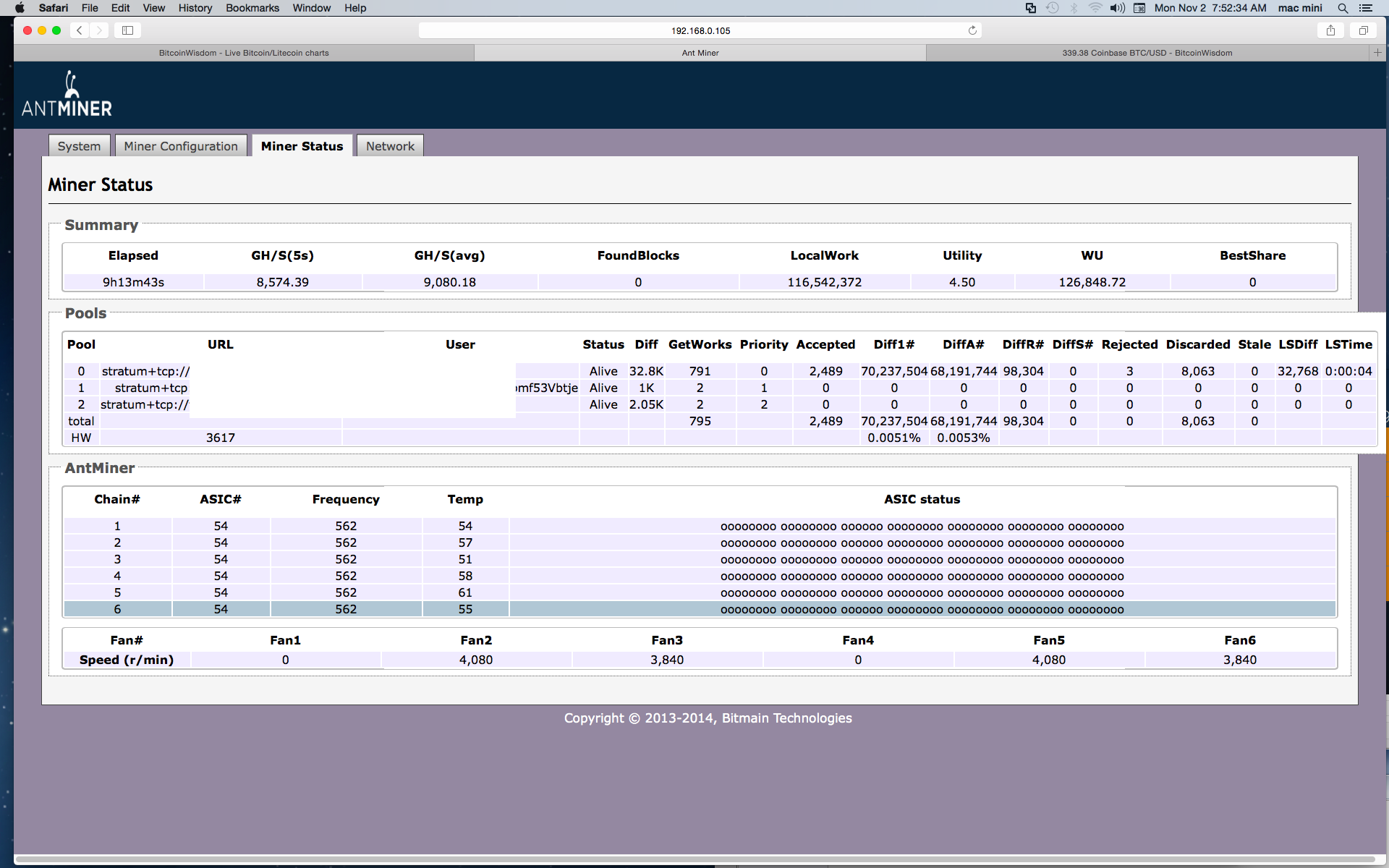This screenshot has width=1389, height=868.
Task: Open the Share button in Safari toolbar
Action: [1330, 30]
